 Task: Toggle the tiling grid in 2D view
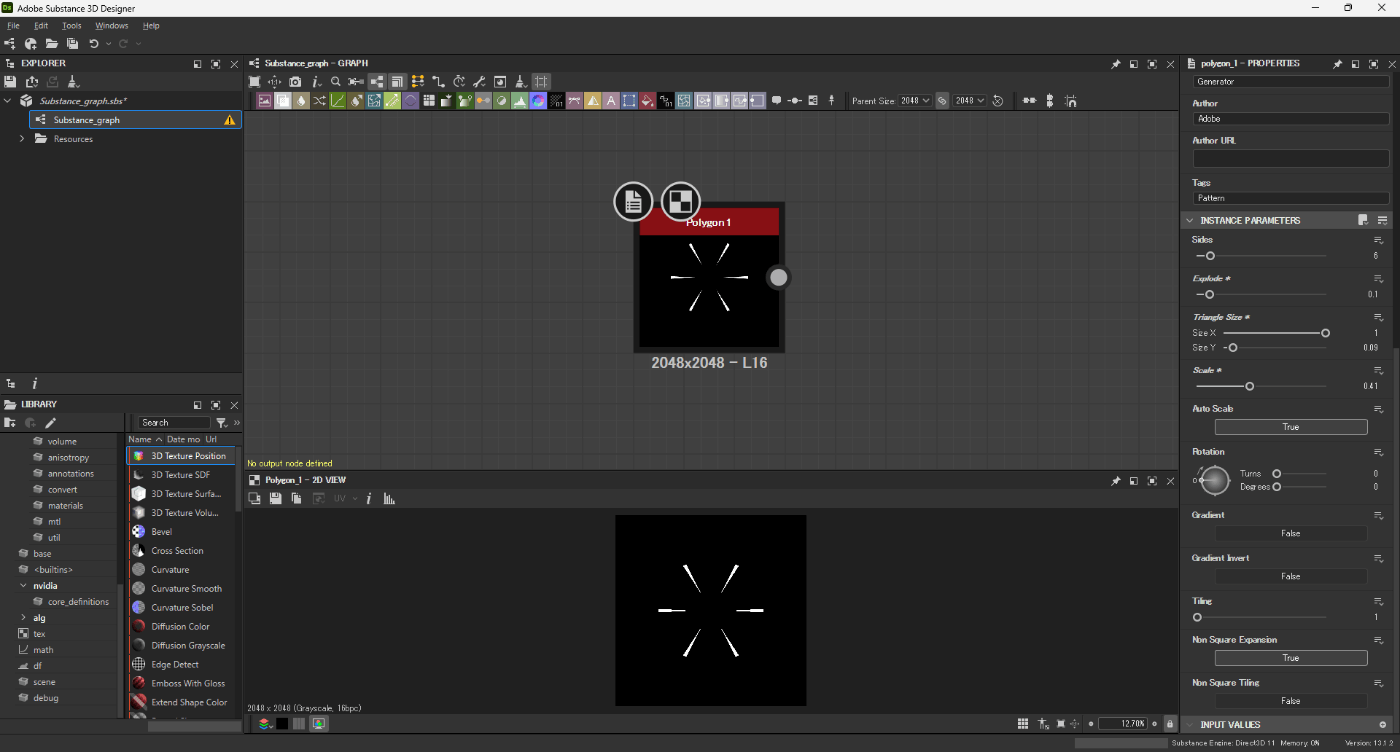pos(1023,723)
